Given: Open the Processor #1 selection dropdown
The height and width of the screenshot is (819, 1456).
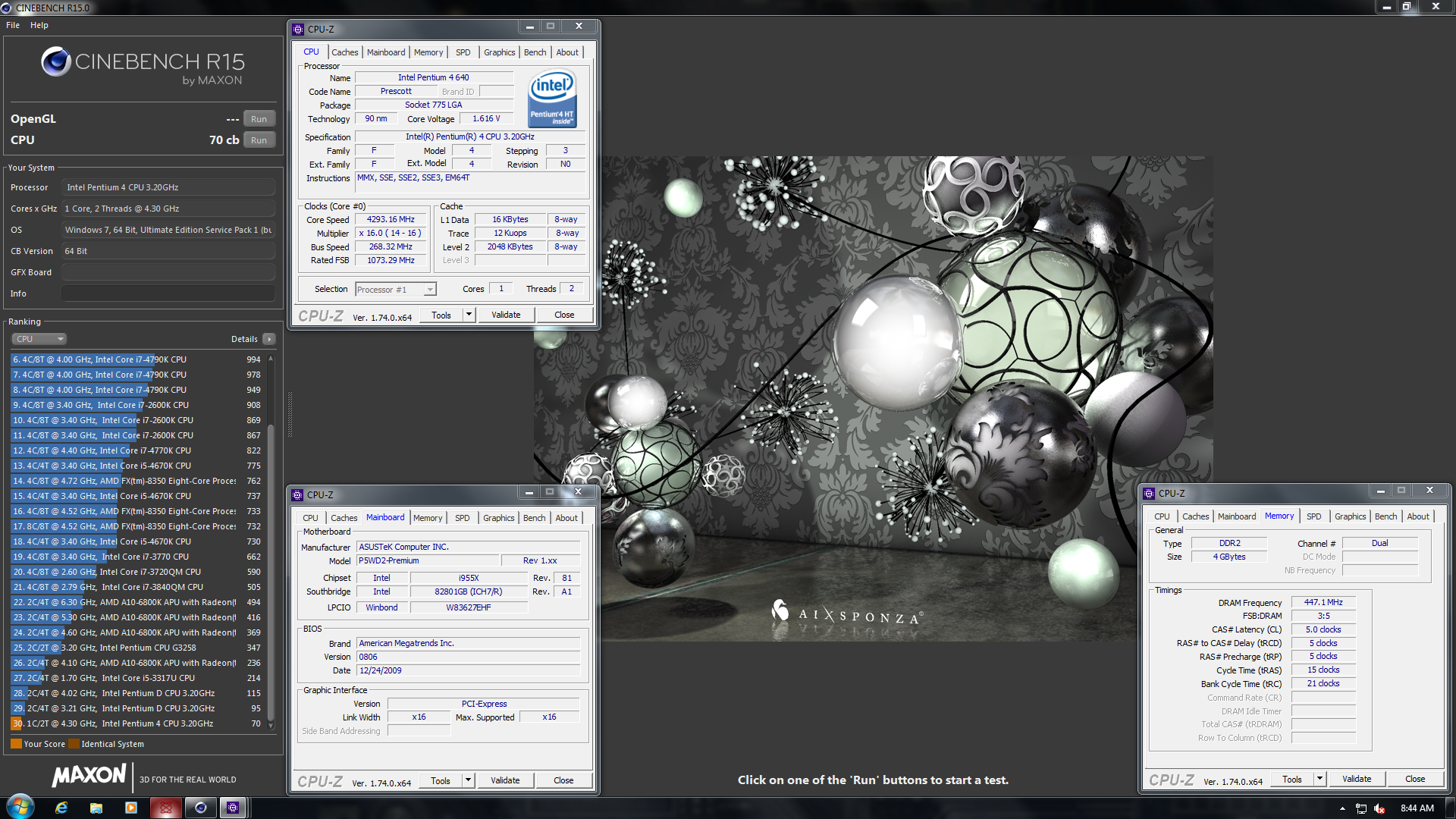Looking at the screenshot, I should (x=396, y=290).
